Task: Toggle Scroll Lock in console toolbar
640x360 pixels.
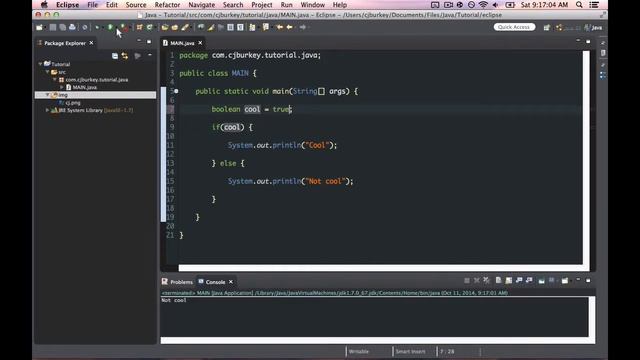Action: pos(509,280)
